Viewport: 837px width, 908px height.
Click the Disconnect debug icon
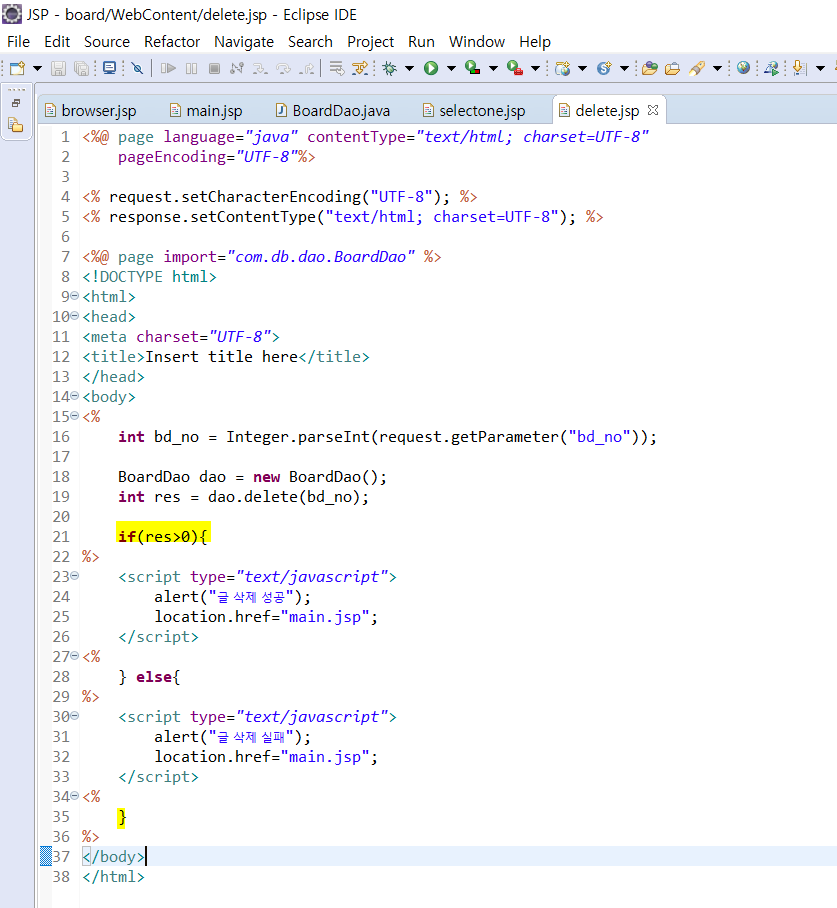click(236, 68)
